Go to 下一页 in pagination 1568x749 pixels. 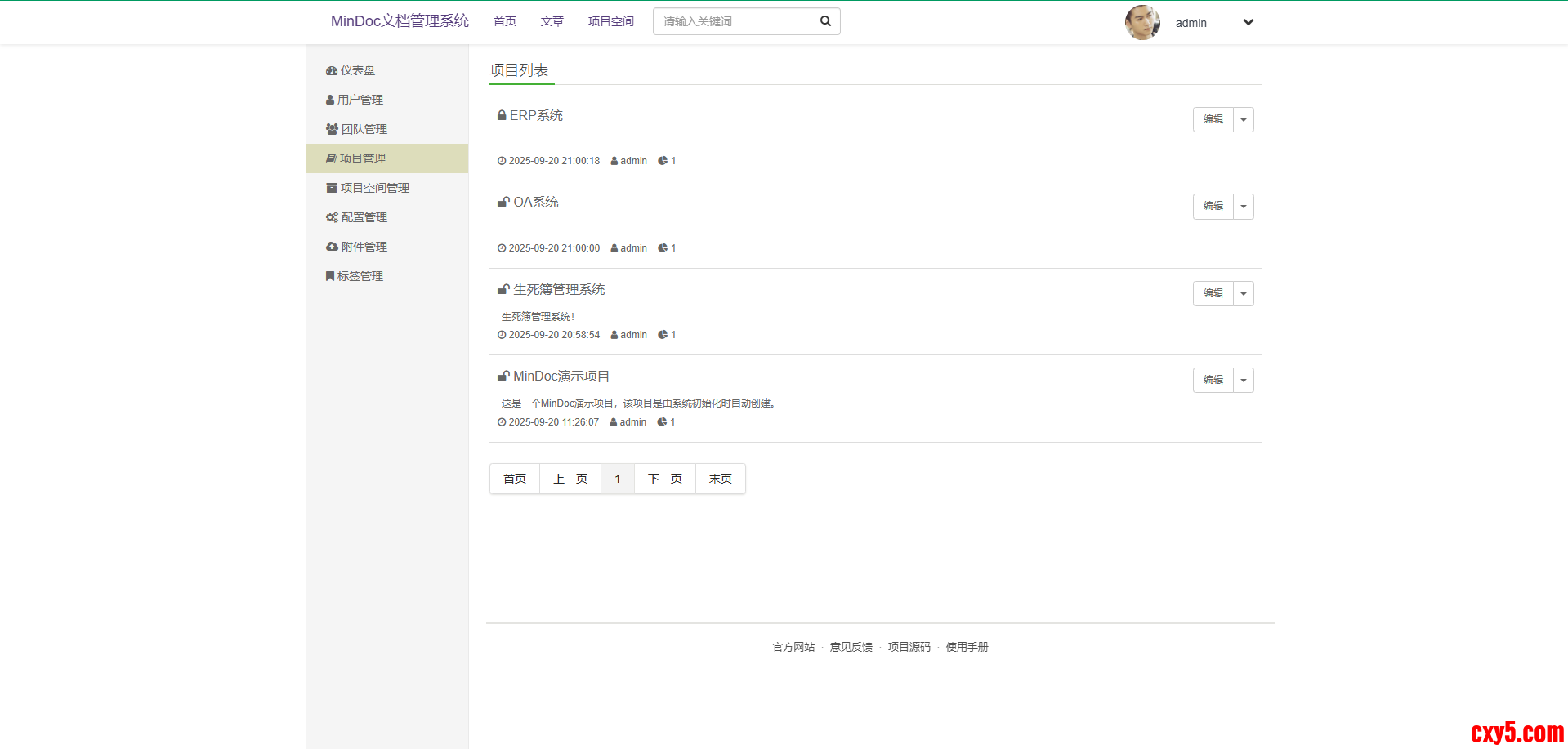click(664, 479)
